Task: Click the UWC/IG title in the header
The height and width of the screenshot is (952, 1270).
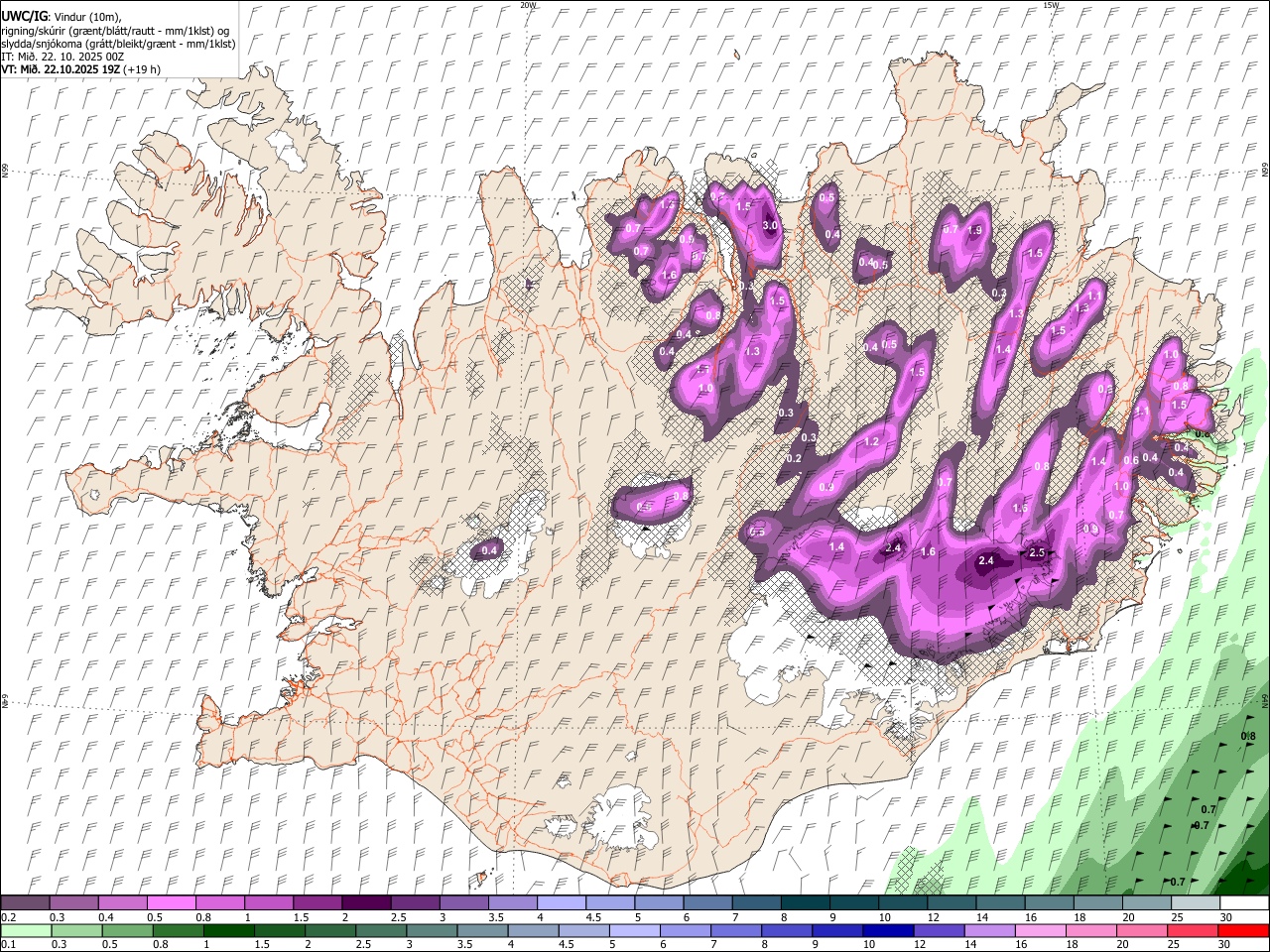Action: pos(23,16)
